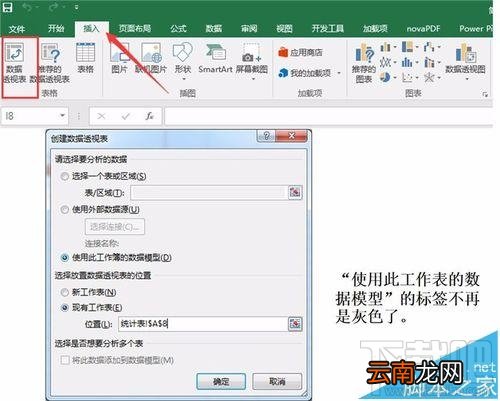Close the 创建数据透视表 dialog
This screenshot has width=500, height=401.
click(x=291, y=136)
